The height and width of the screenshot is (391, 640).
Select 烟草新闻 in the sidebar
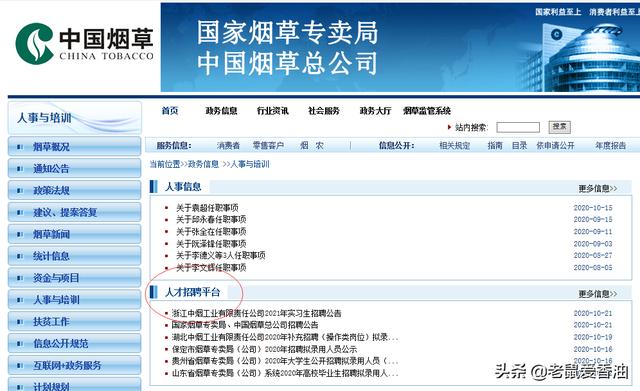click(x=74, y=234)
